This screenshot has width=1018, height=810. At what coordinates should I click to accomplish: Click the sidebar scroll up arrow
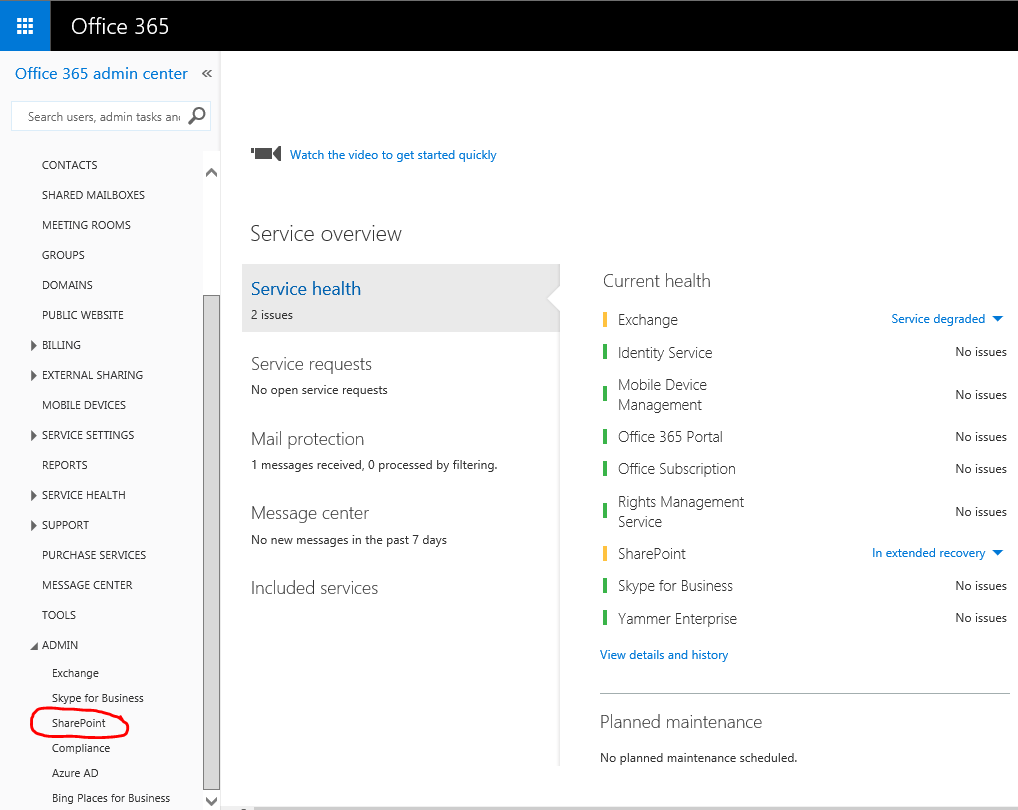coord(211,173)
